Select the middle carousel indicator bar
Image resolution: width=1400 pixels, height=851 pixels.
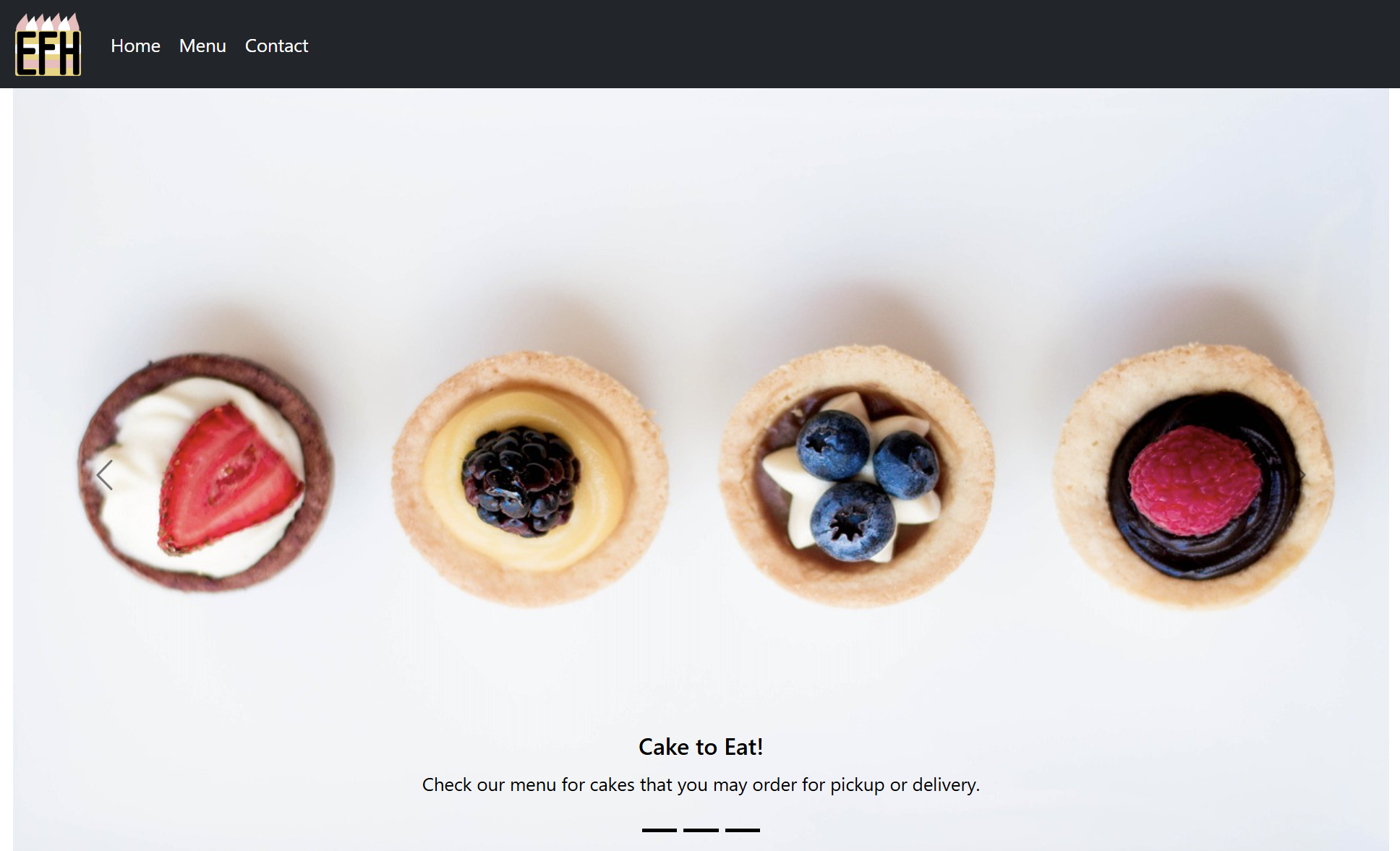click(x=701, y=830)
